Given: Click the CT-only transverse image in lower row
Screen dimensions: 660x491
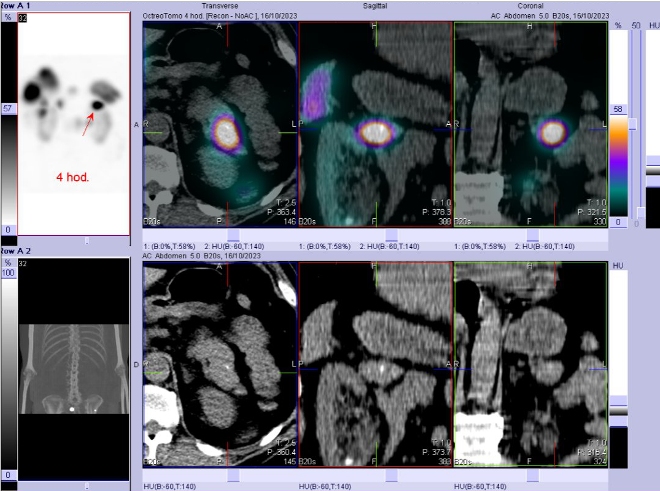Looking at the screenshot, I should coord(220,365).
